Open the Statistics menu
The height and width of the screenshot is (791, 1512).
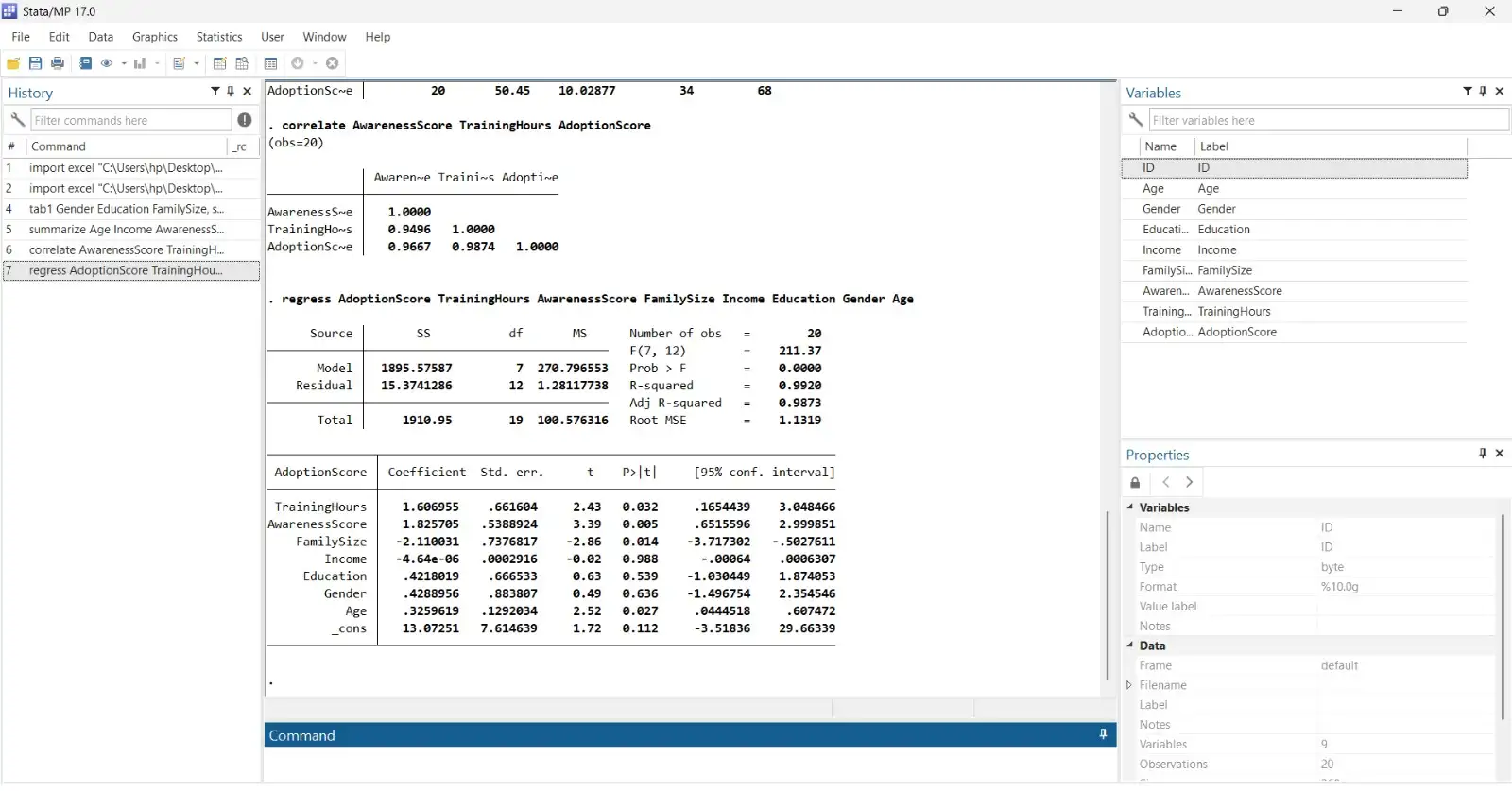[219, 37]
